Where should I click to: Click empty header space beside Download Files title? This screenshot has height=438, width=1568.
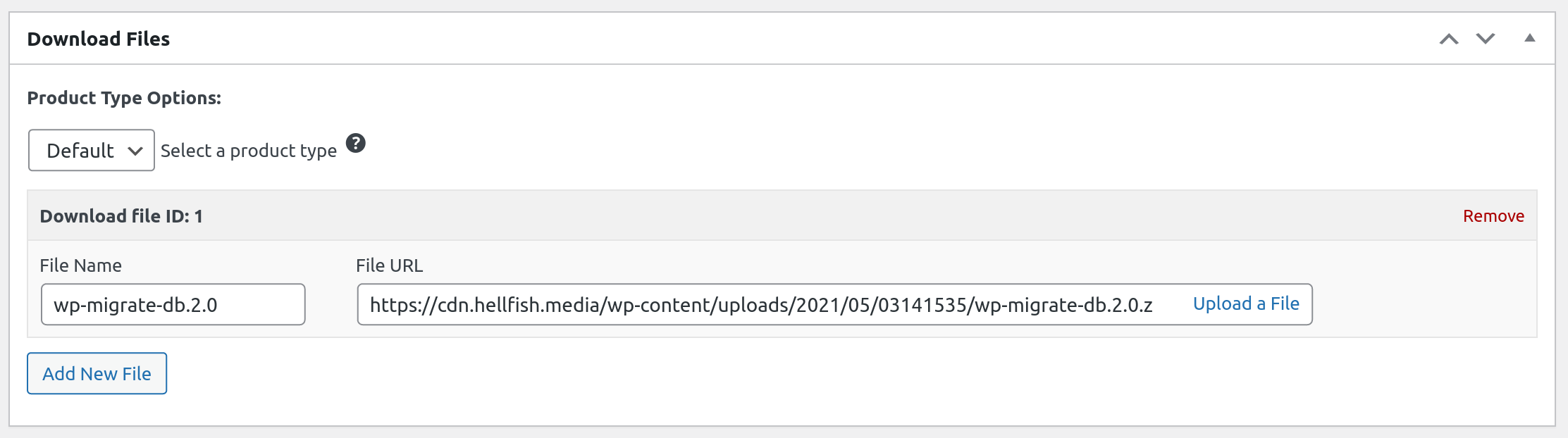click(x=775, y=39)
